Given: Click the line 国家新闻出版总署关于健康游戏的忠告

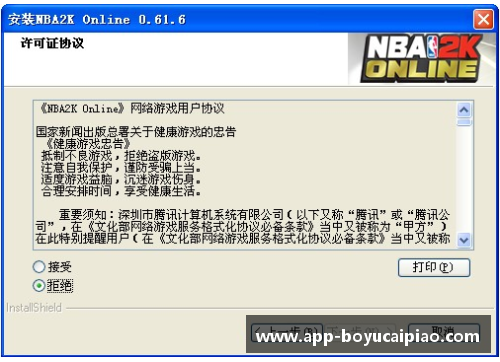Looking at the screenshot, I should [x=136, y=132].
